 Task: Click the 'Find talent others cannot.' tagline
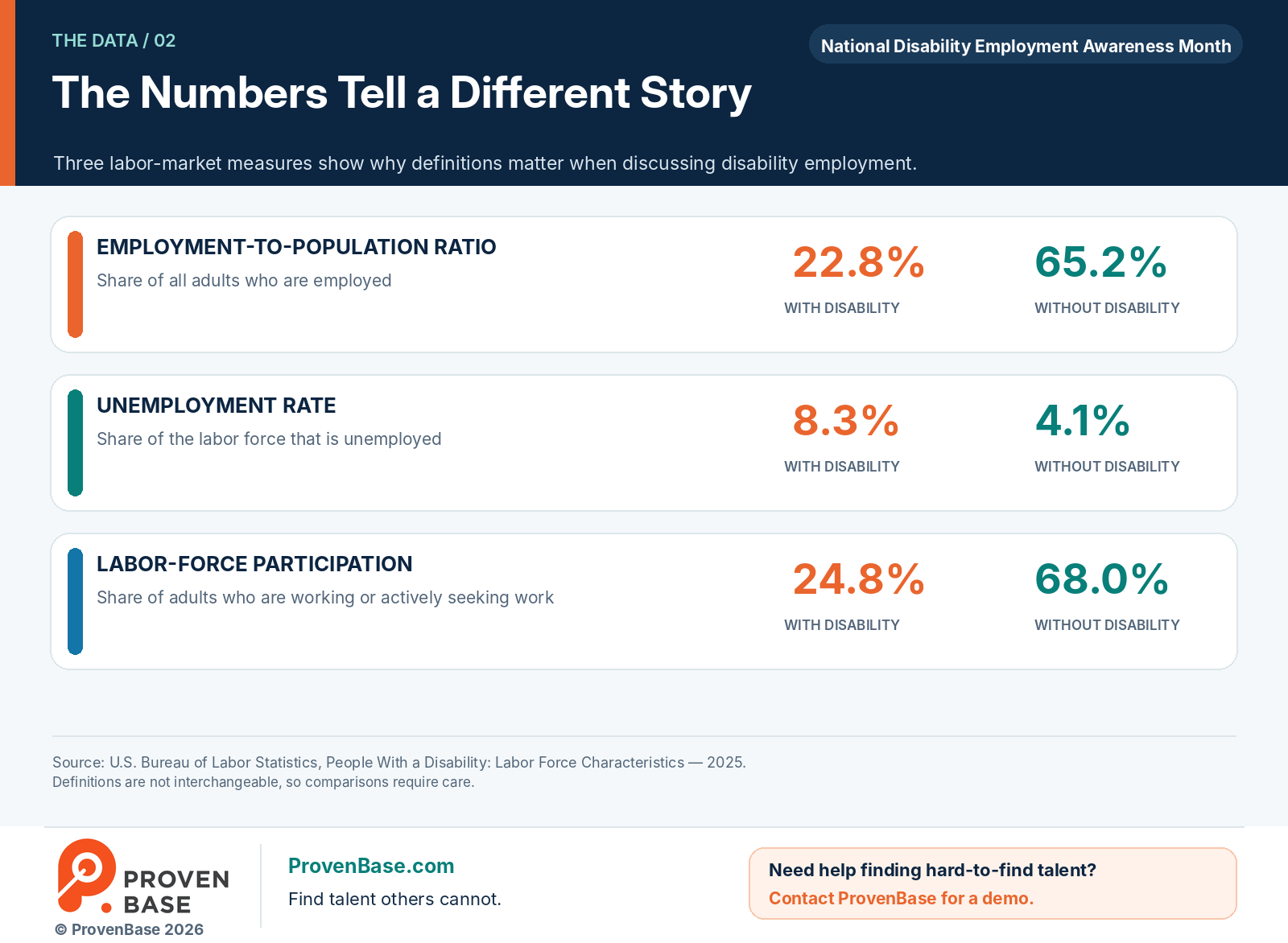point(394,899)
